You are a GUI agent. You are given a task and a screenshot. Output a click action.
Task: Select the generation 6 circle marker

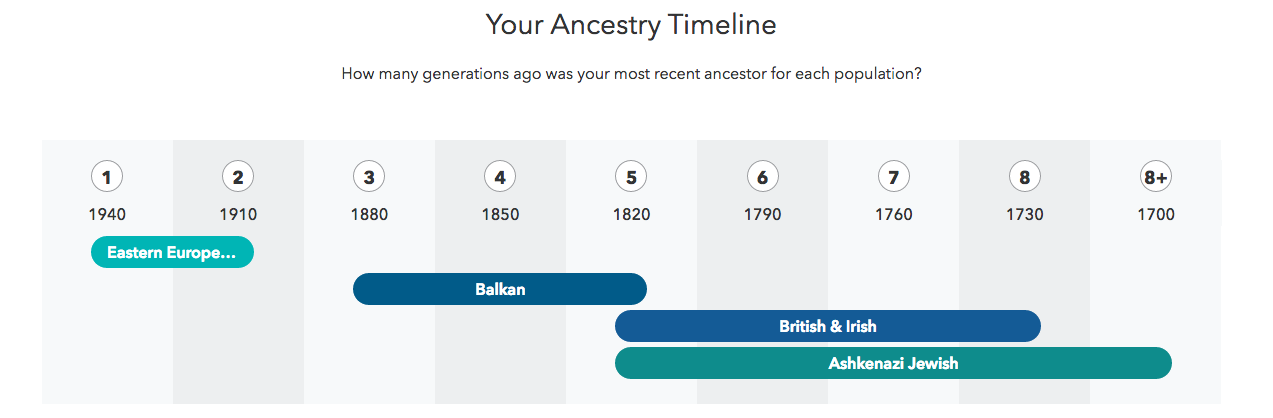(x=762, y=178)
